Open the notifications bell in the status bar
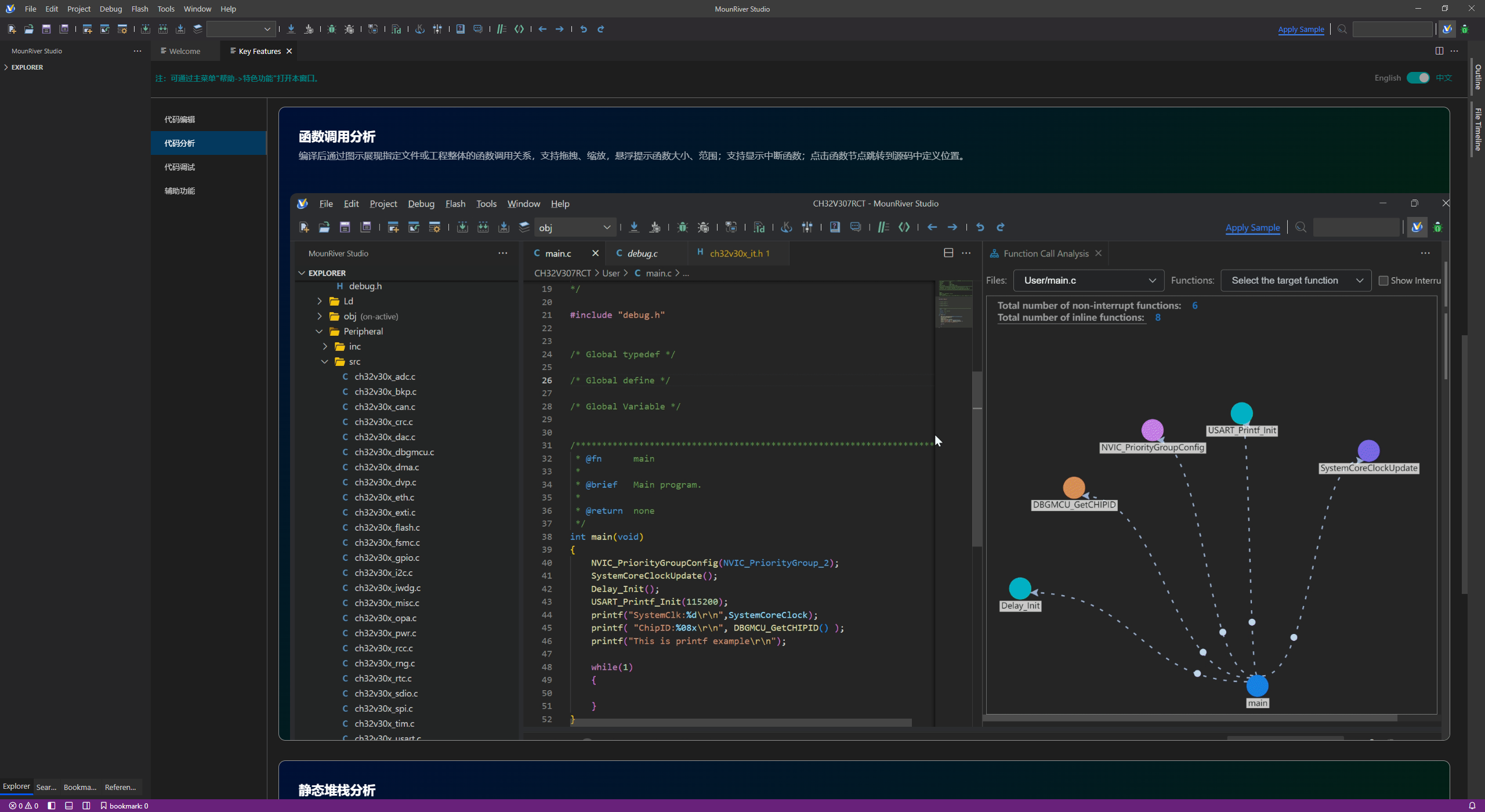This screenshot has width=1485, height=812. (x=1472, y=806)
